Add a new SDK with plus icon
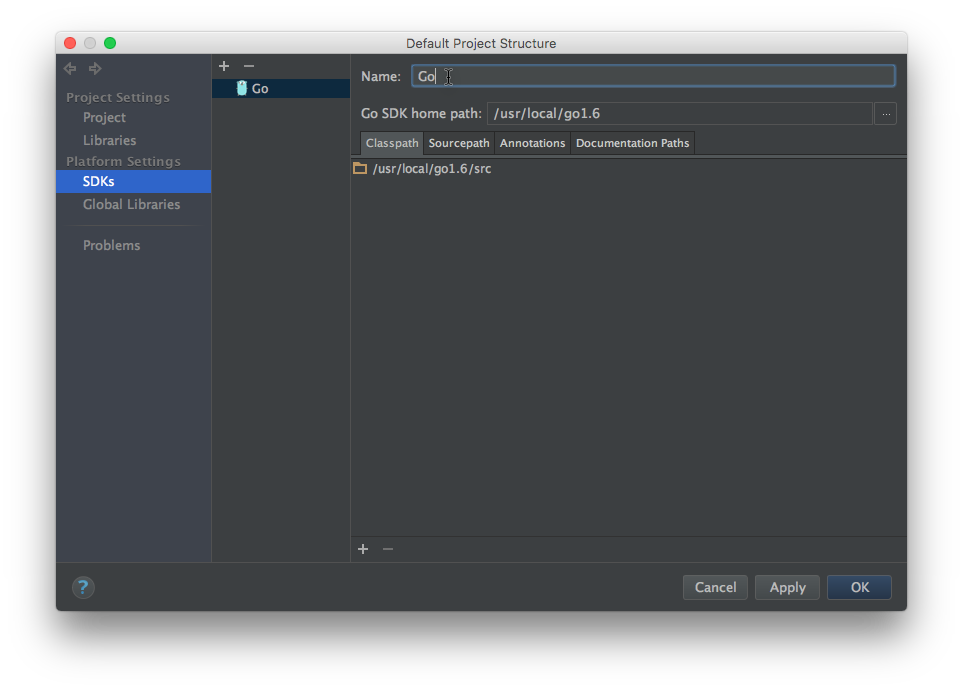Image resolution: width=963 pixels, height=691 pixels. click(224, 66)
